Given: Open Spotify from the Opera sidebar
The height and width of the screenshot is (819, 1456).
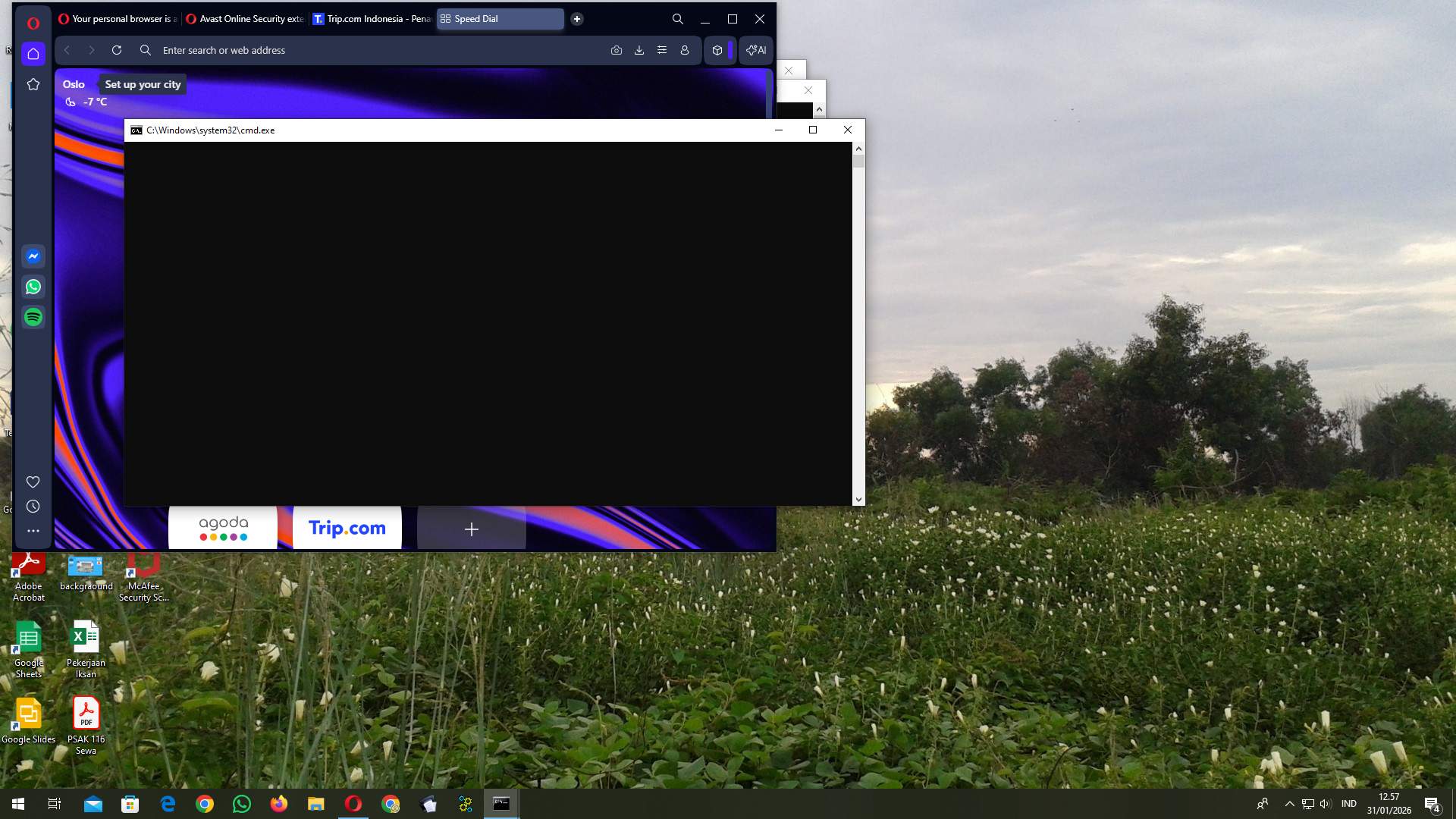Looking at the screenshot, I should tap(33, 317).
